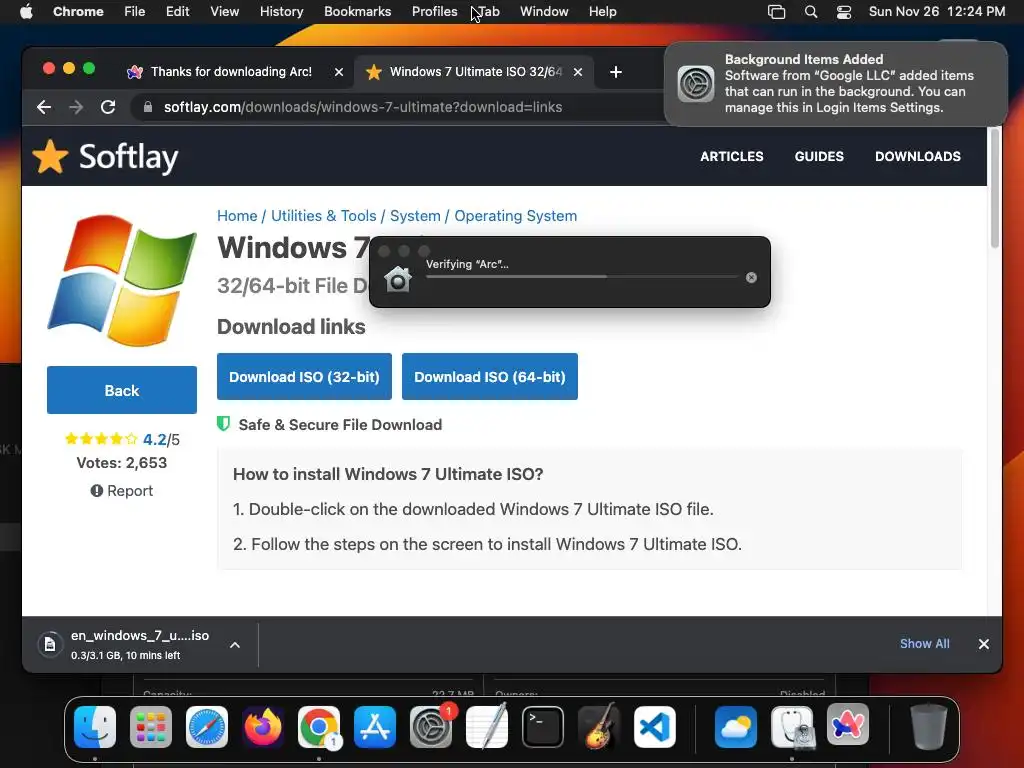
Task: Open Disk Utility from the dock
Action: [792, 727]
